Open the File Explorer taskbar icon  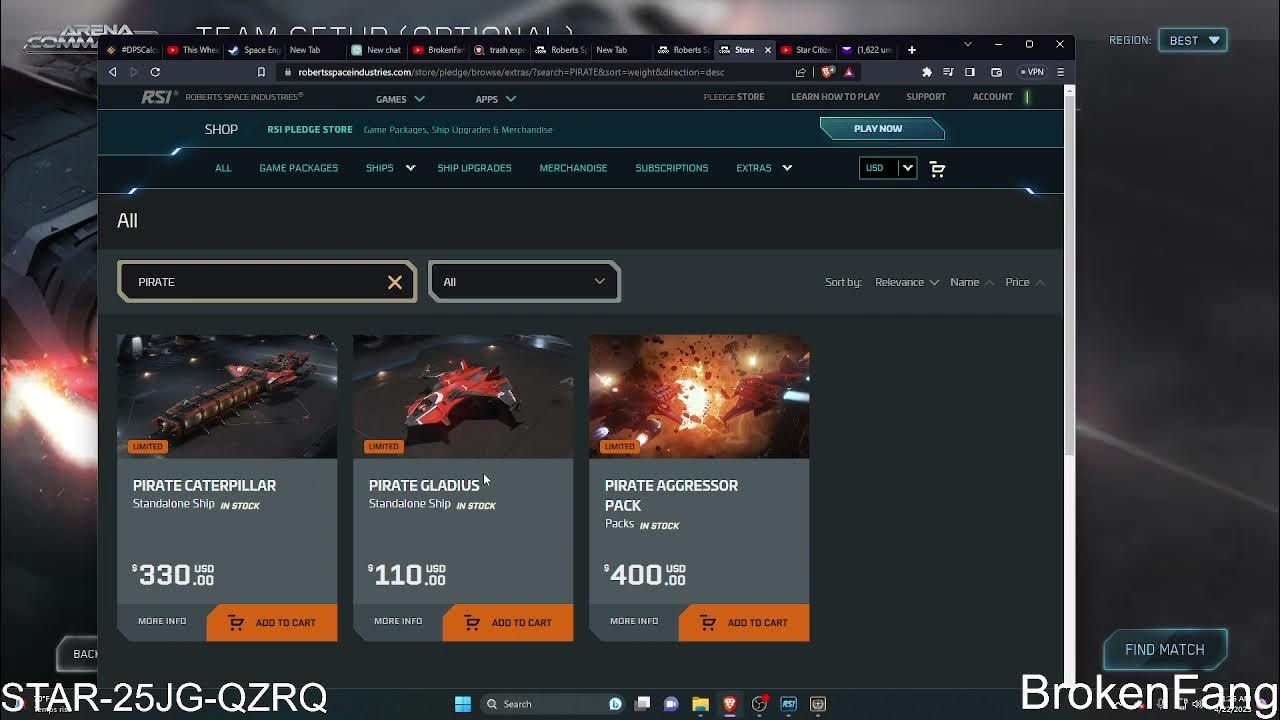point(700,704)
